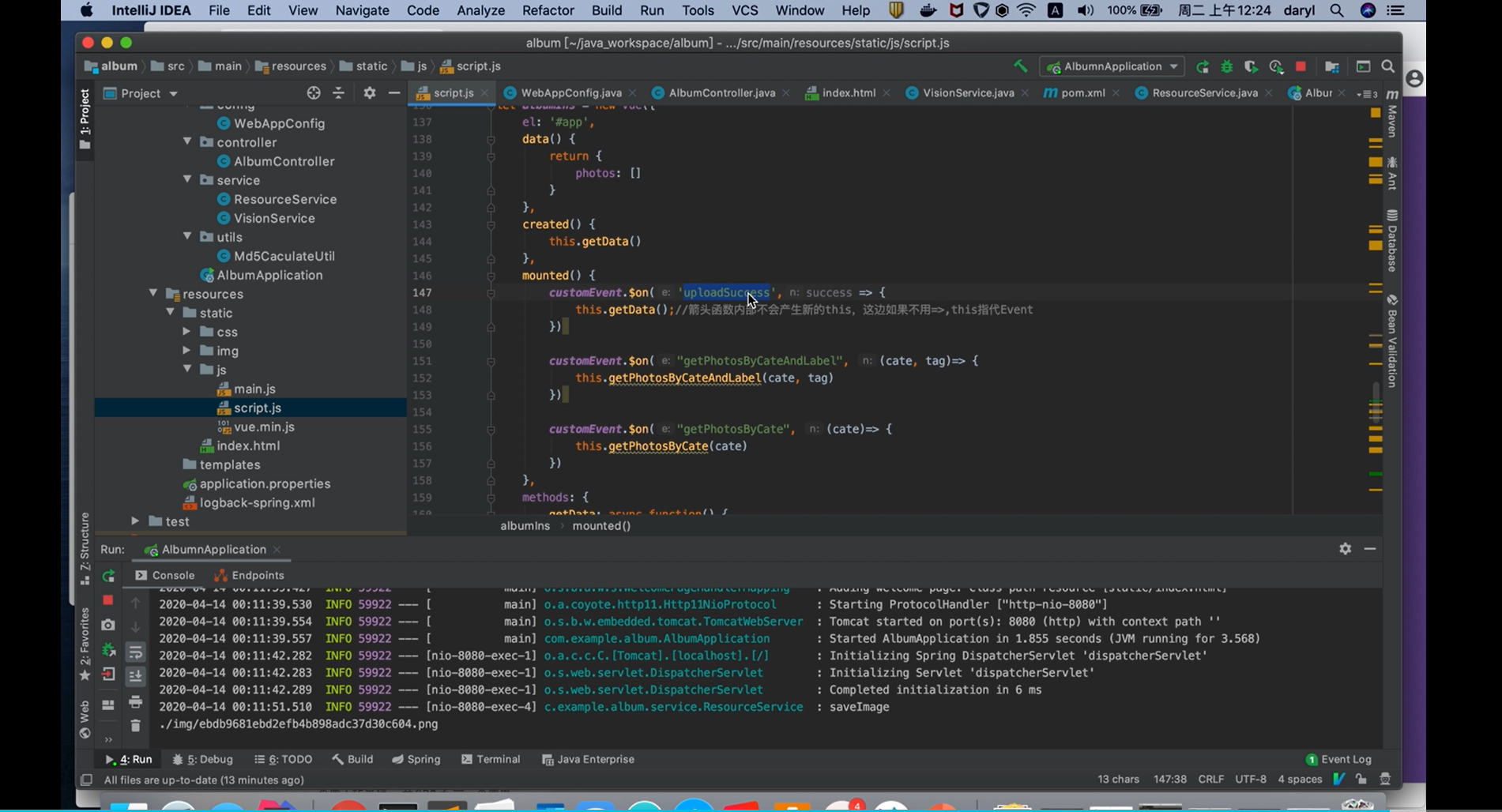Click the green Build project hammer icon
Viewport: 1502px width, 812px height.
point(1021,66)
